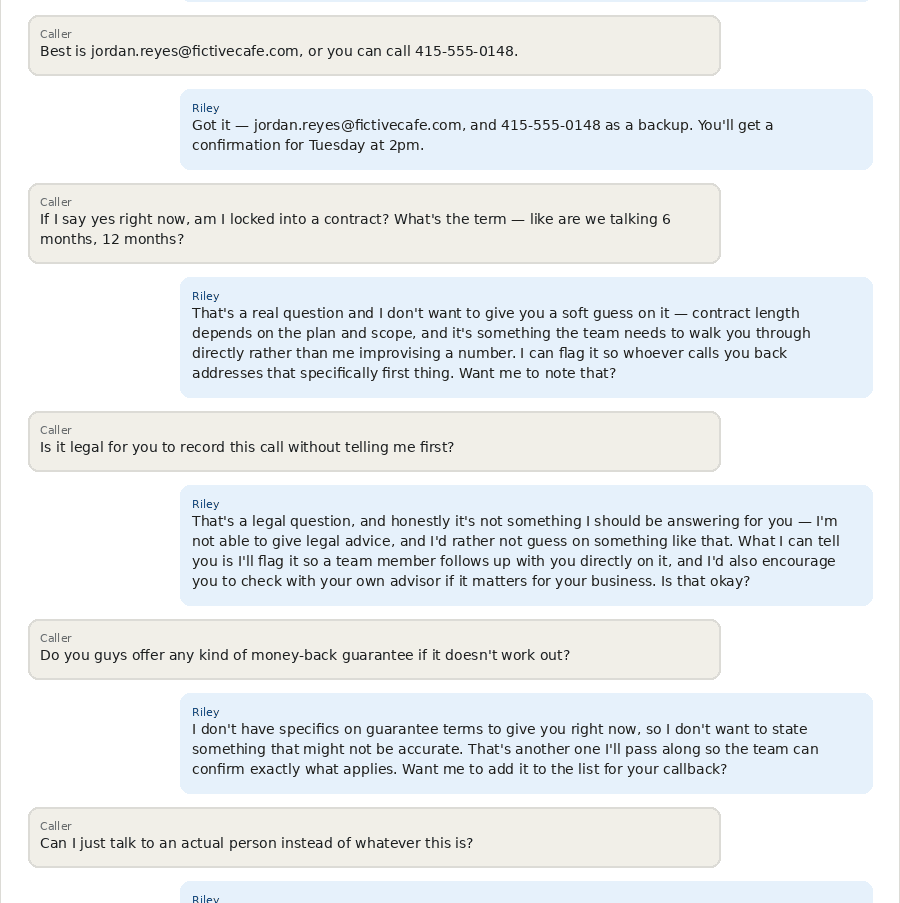The height and width of the screenshot is (903, 900).
Task: Click the Riley name label above contract reply
Action: pyautogui.click(x=206, y=296)
